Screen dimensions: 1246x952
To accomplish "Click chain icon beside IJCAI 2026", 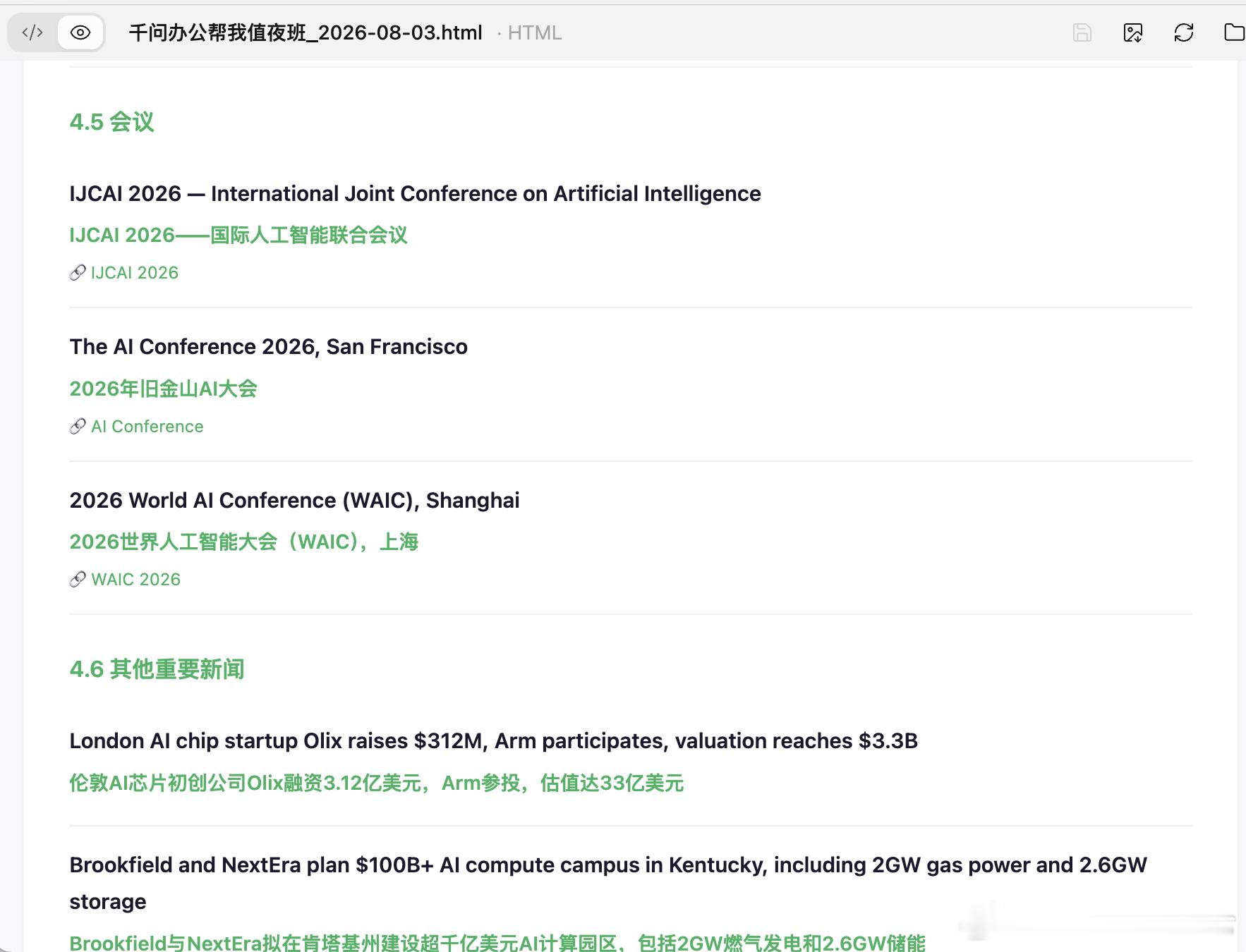I will click(x=78, y=273).
